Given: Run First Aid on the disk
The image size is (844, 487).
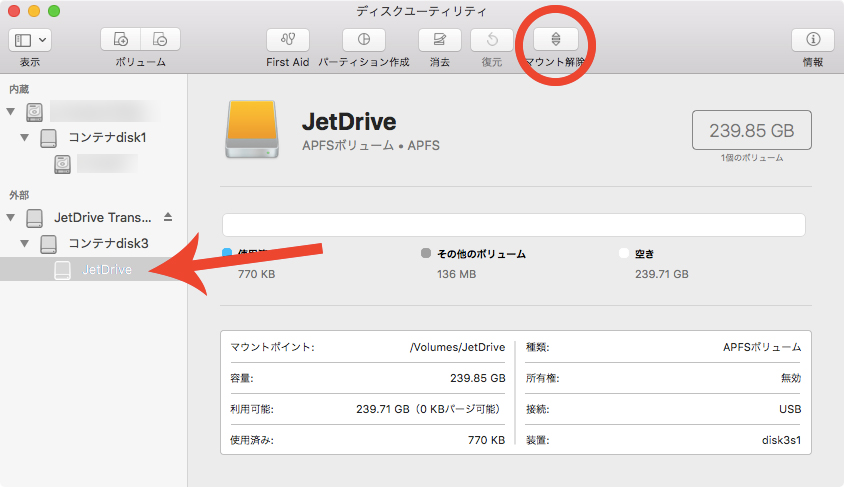Looking at the screenshot, I should point(288,39).
